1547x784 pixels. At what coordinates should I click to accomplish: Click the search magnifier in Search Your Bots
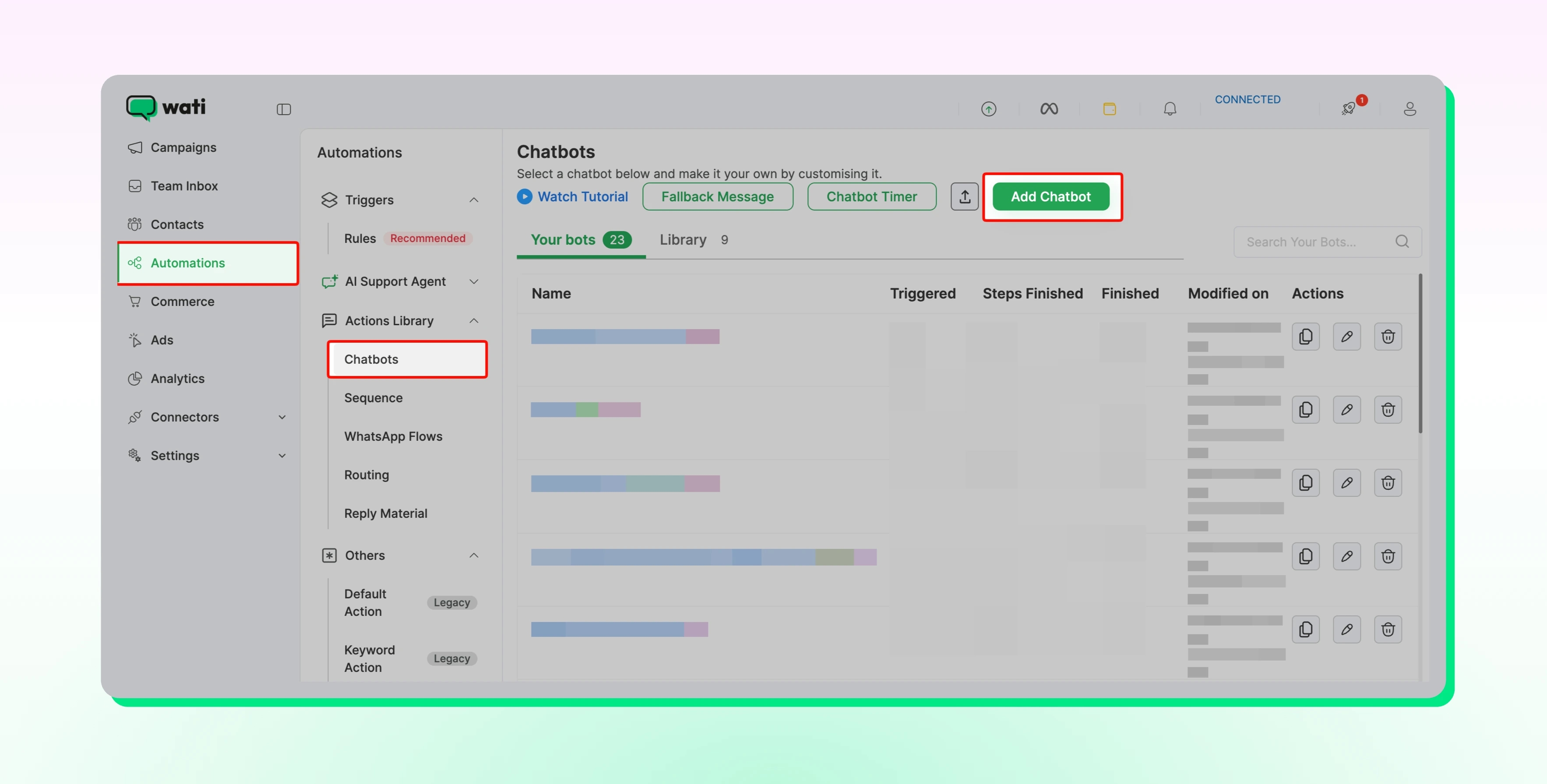(1402, 241)
